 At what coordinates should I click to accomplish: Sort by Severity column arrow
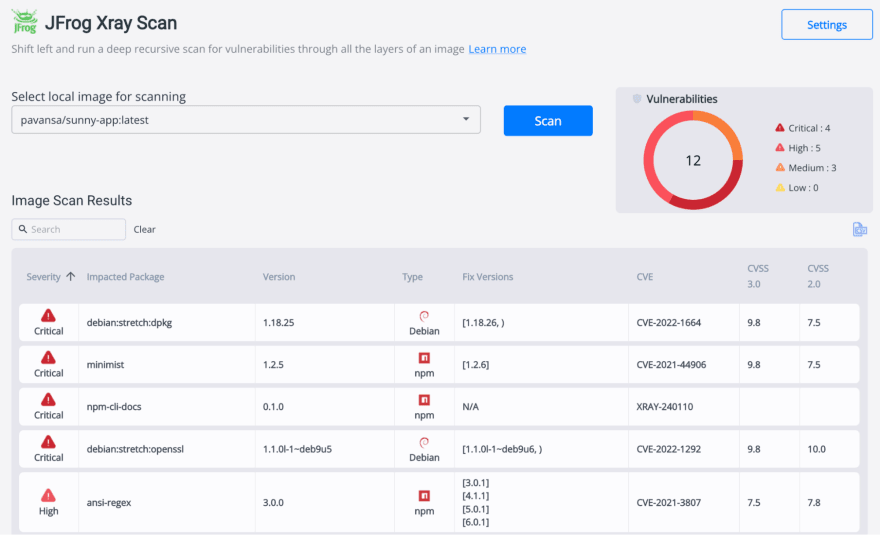point(71,276)
